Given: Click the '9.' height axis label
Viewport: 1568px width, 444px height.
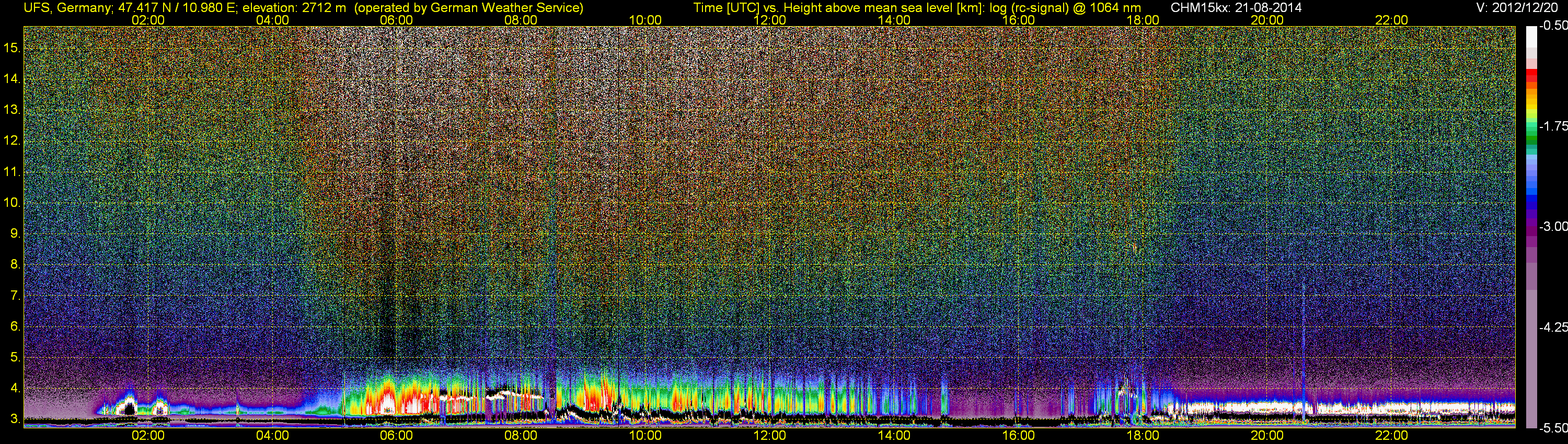Looking at the screenshot, I should pos(15,233).
